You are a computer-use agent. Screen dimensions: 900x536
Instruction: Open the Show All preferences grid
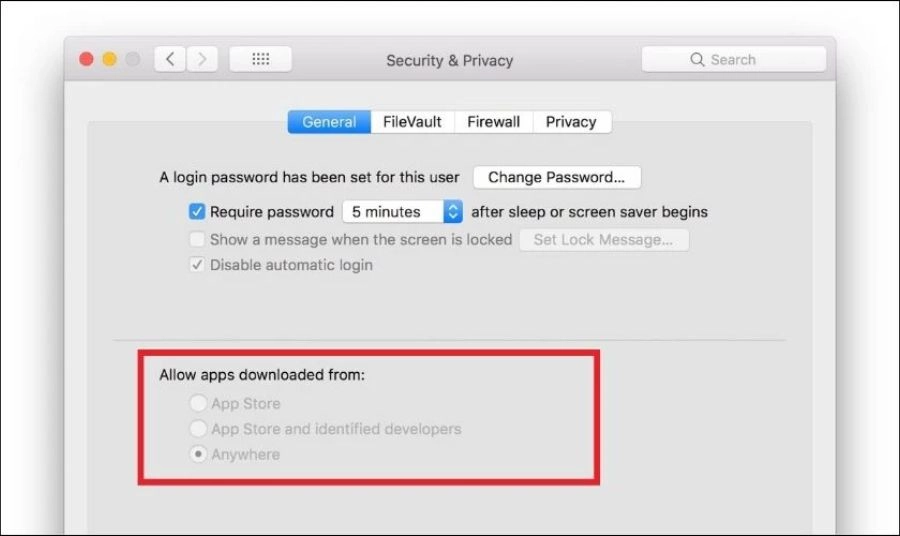point(261,59)
